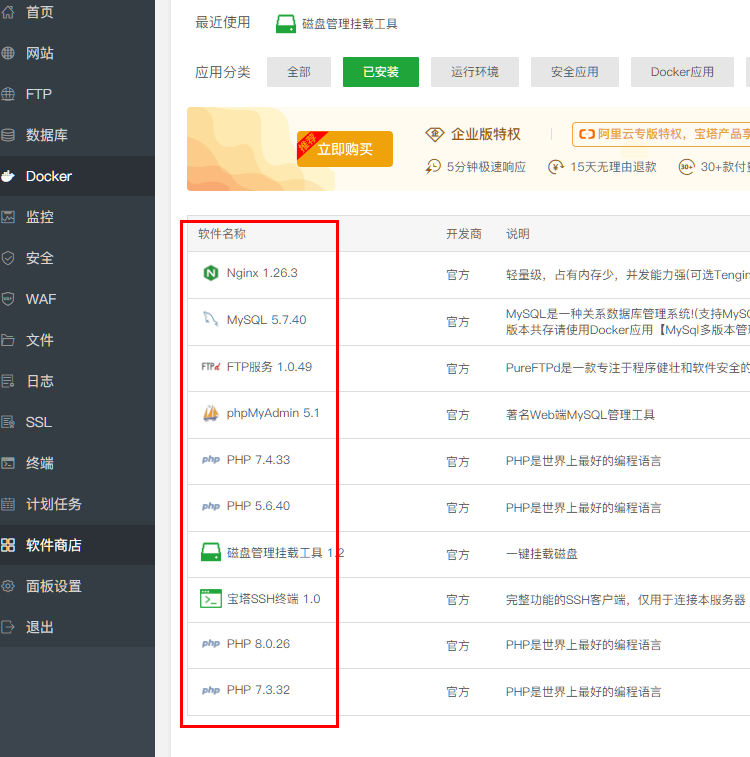This screenshot has height=757, width=750.
Task: Click the Nginx logo icon
Action: click(x=210, y=273)
